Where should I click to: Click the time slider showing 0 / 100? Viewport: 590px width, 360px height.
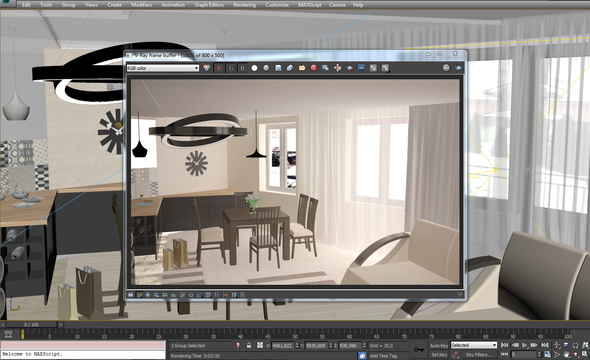point(31,324)
